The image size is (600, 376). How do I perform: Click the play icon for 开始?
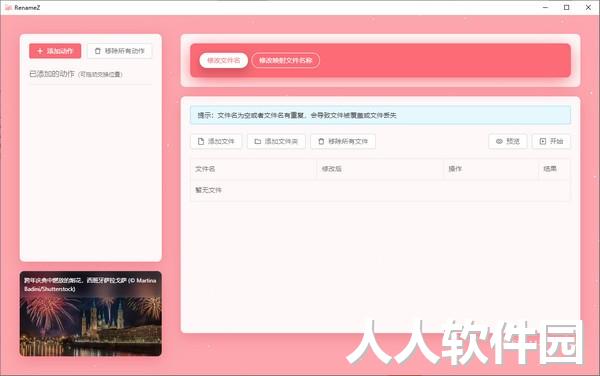coord(543,141)
